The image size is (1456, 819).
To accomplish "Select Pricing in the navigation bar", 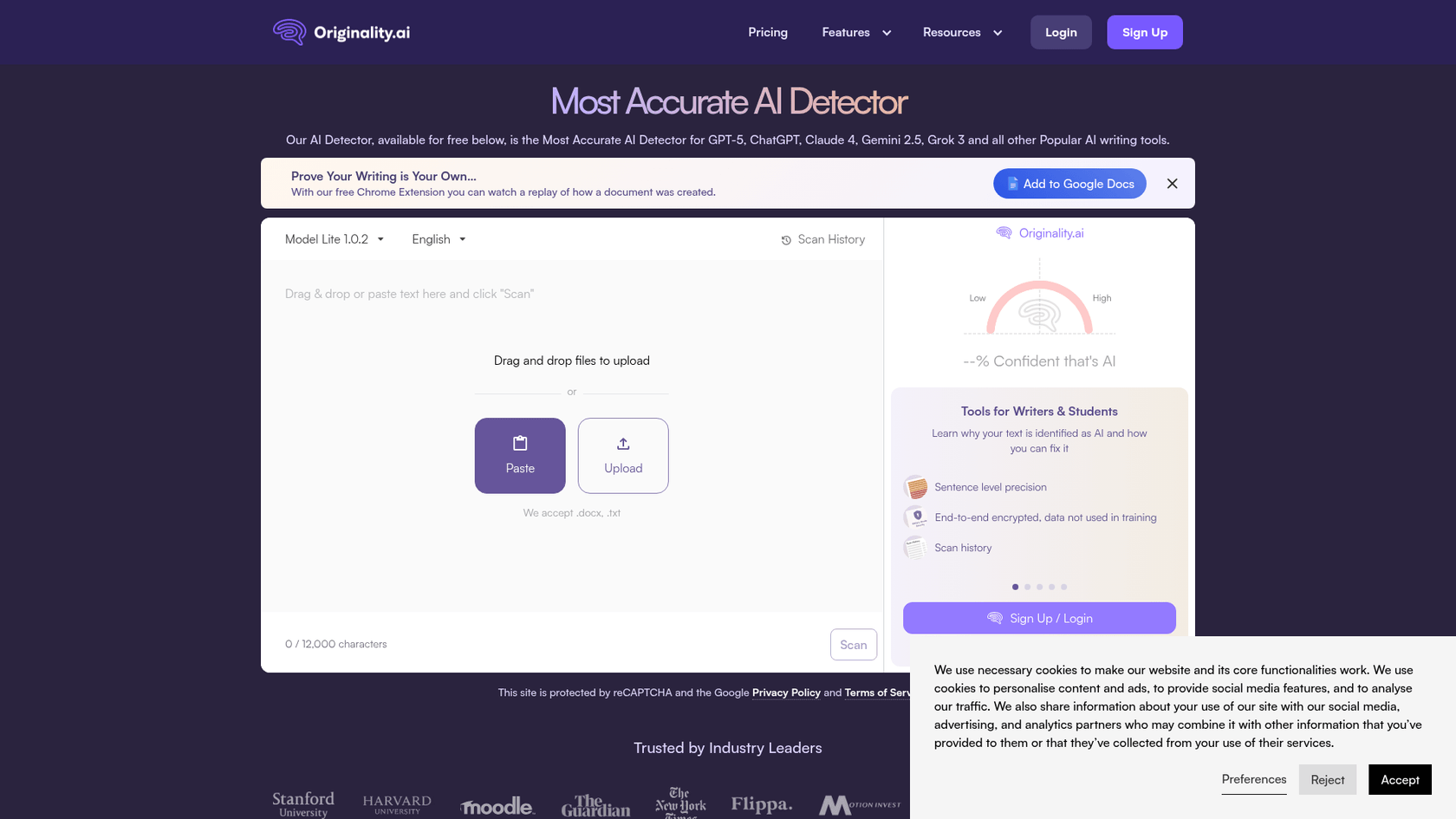I will [767, 32].
